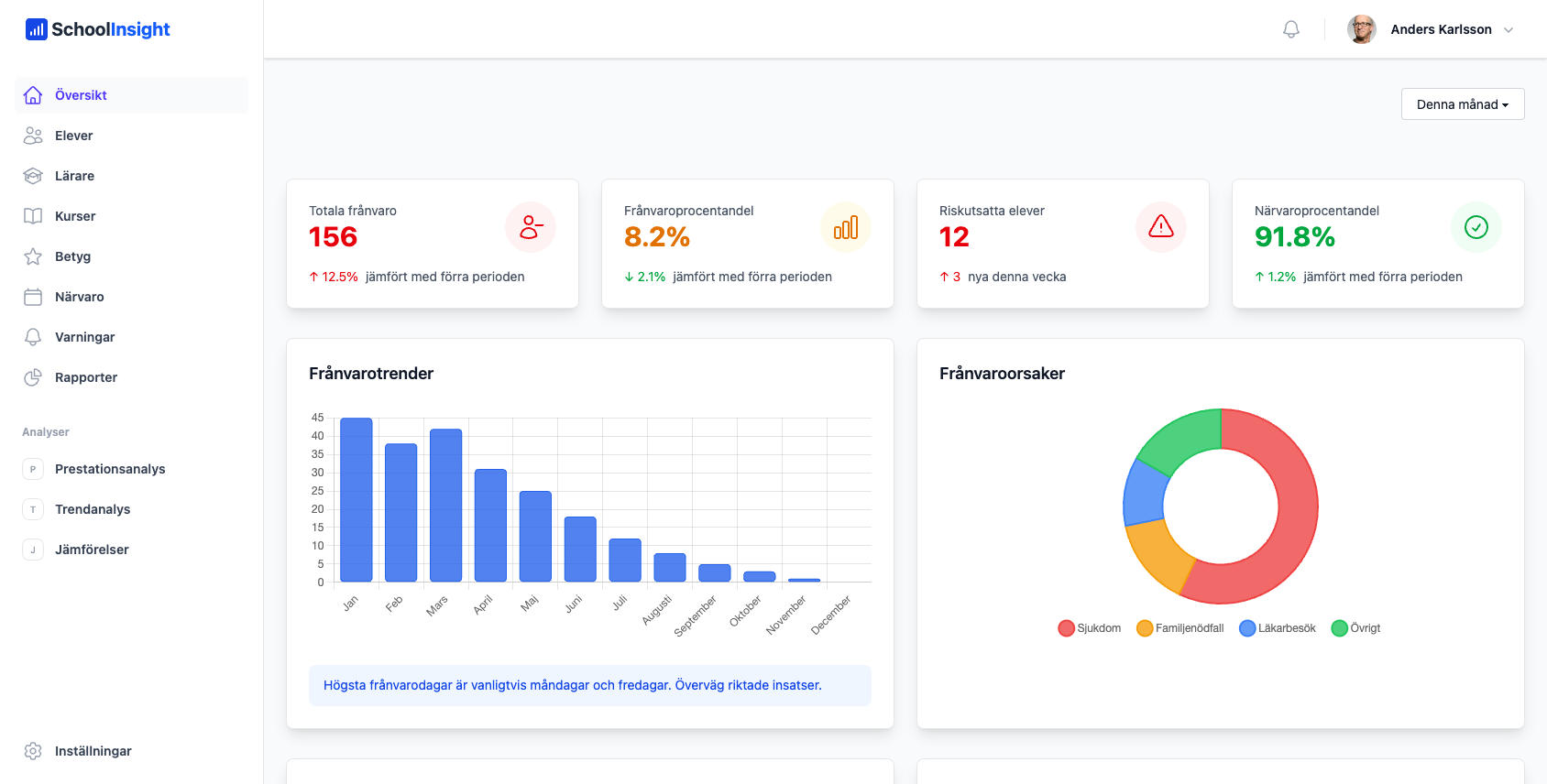The width and height of the screenshot is (1547, 784).
Task: Click the checkmark icon on Närvaroprocentandel card
Action: [x=1476, y=227]
